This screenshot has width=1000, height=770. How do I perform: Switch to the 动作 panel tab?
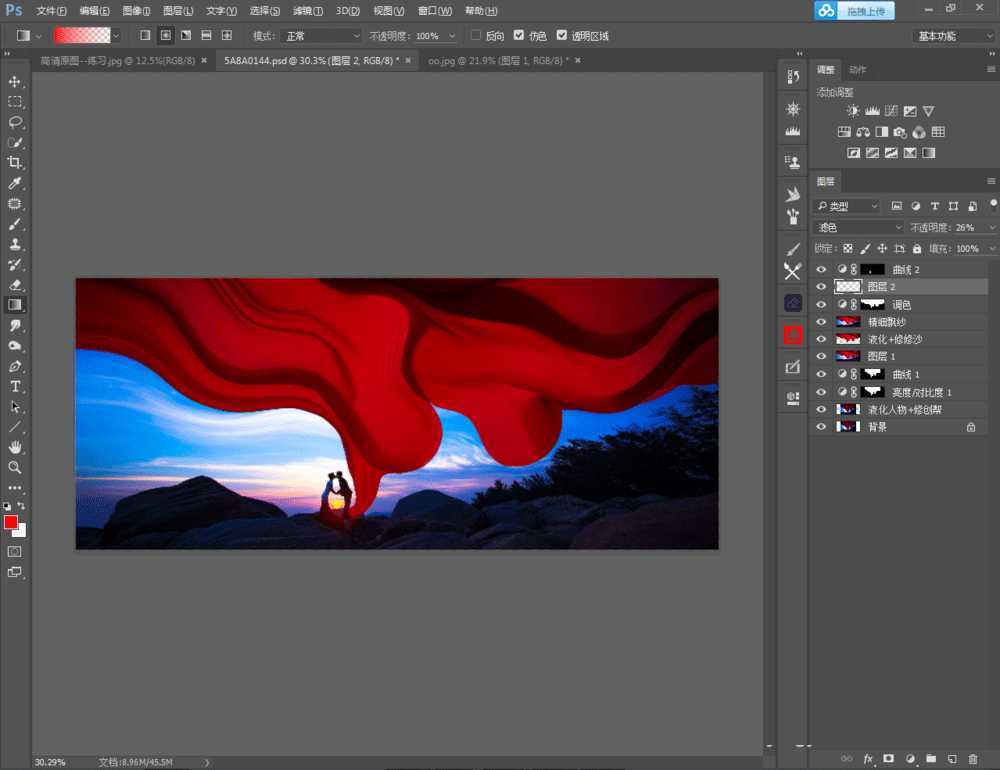857,70
